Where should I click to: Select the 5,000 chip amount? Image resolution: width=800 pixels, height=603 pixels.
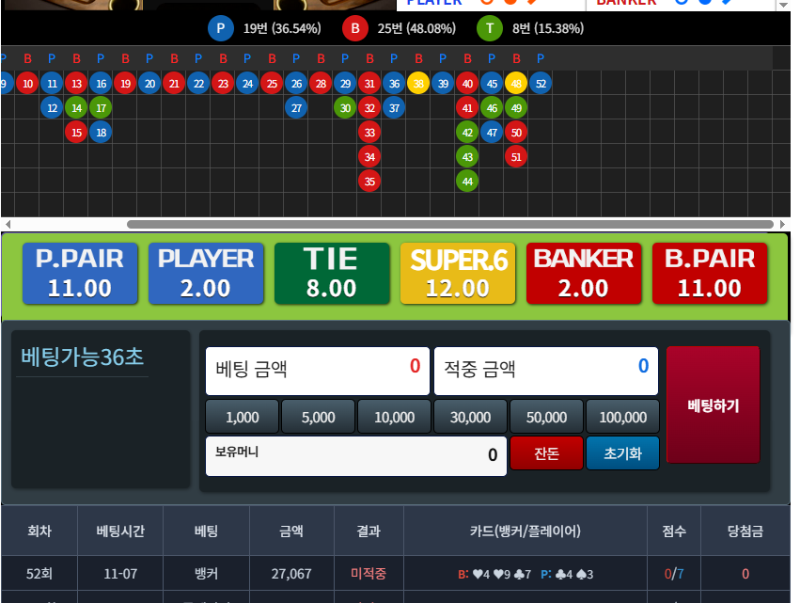(317, 417)
